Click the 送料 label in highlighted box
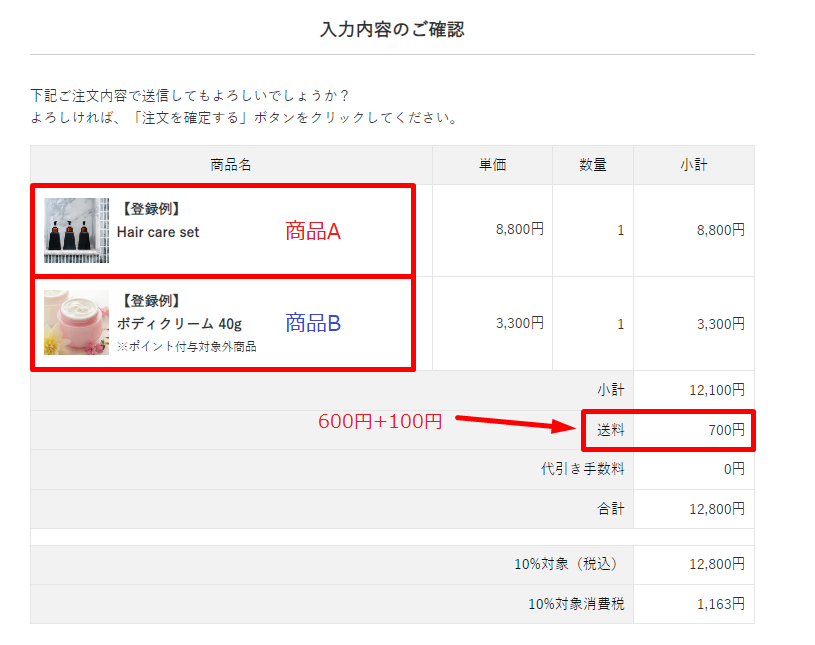Viewport: 815px width, 645px height. tap(611, 430)
